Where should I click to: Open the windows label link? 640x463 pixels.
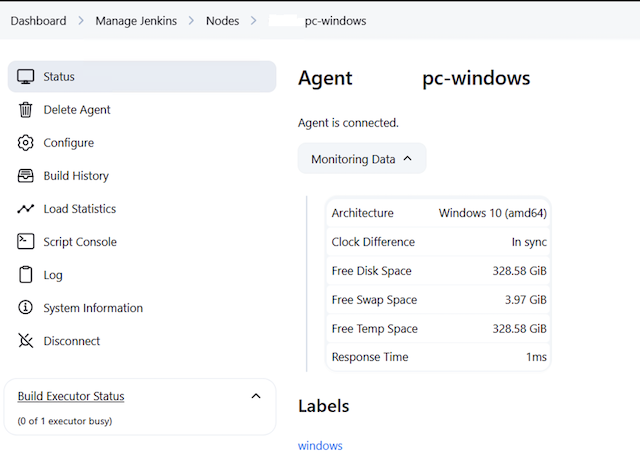[320, 446]
